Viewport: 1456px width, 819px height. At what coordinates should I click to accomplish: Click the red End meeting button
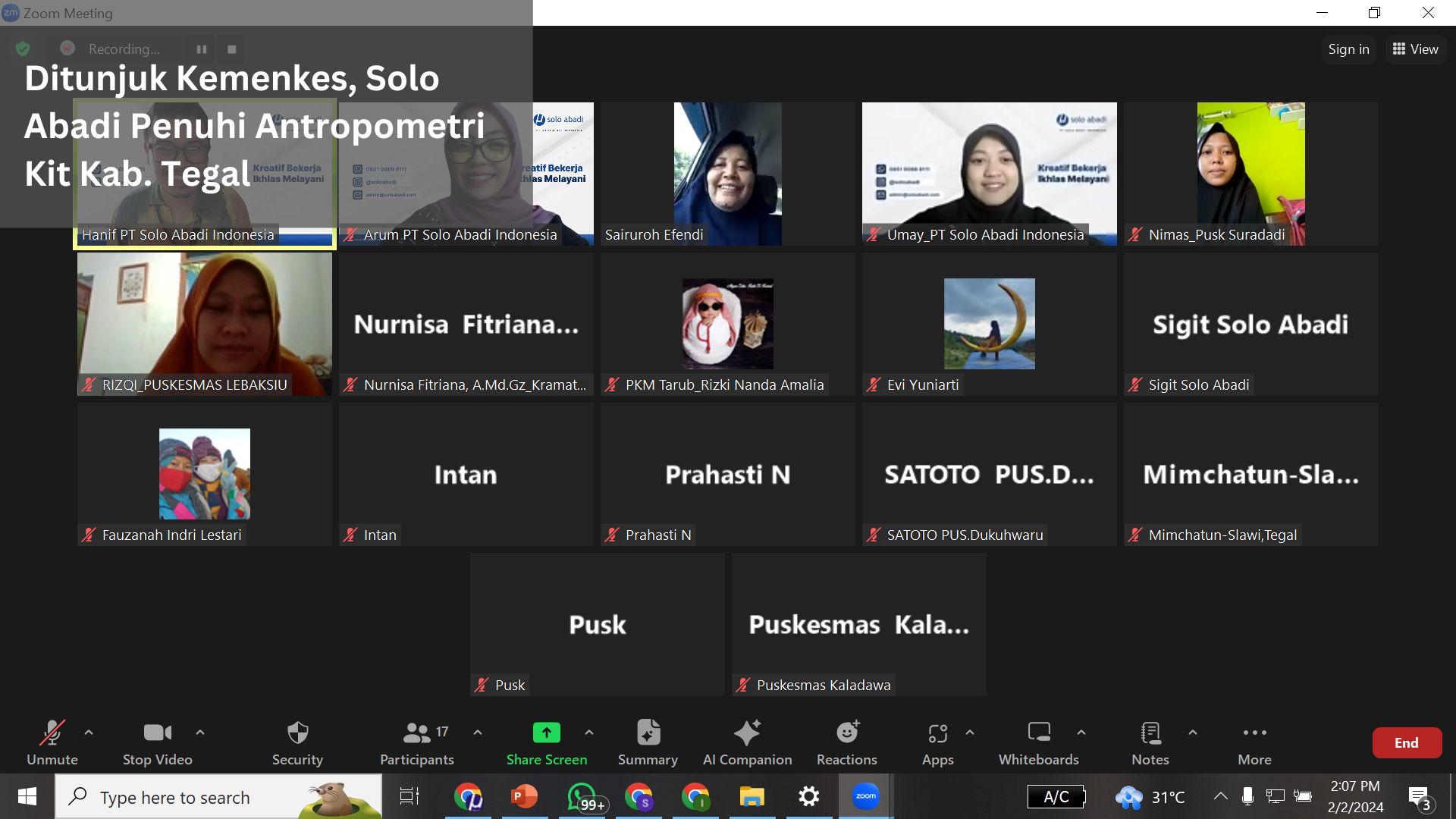point(1407,743)
